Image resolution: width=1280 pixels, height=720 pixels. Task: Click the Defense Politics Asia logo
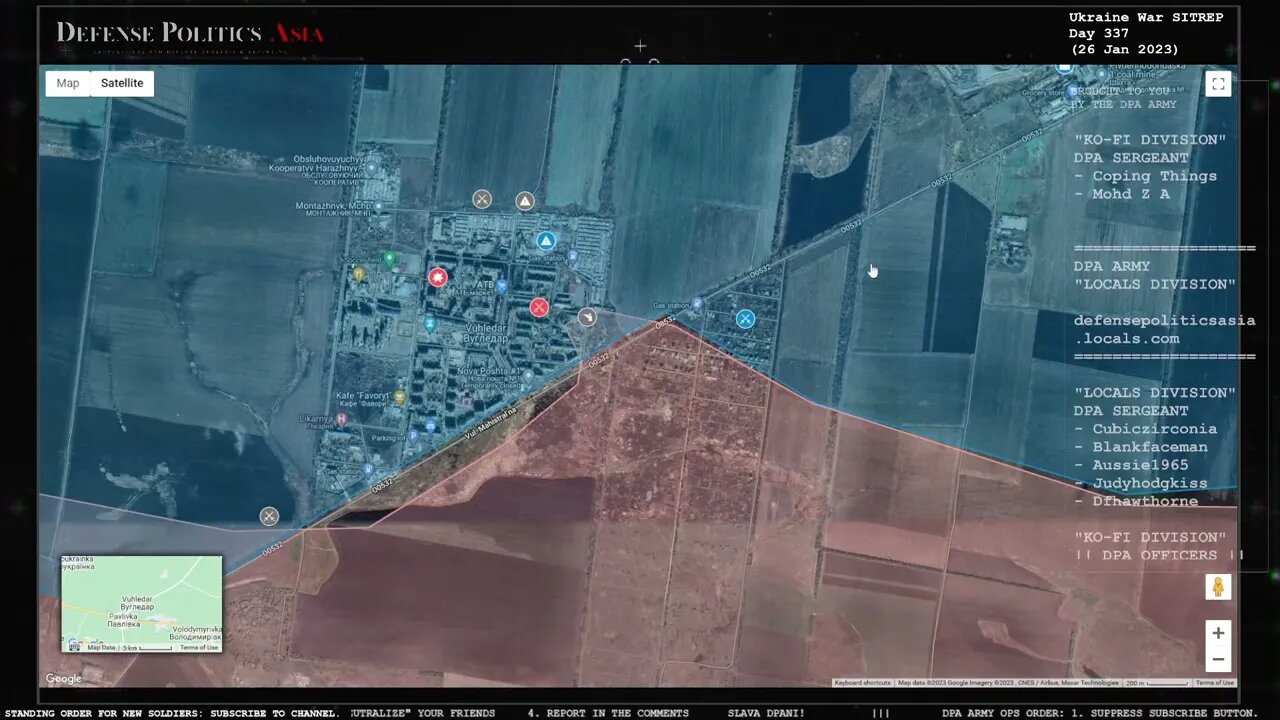click(190, 35)
